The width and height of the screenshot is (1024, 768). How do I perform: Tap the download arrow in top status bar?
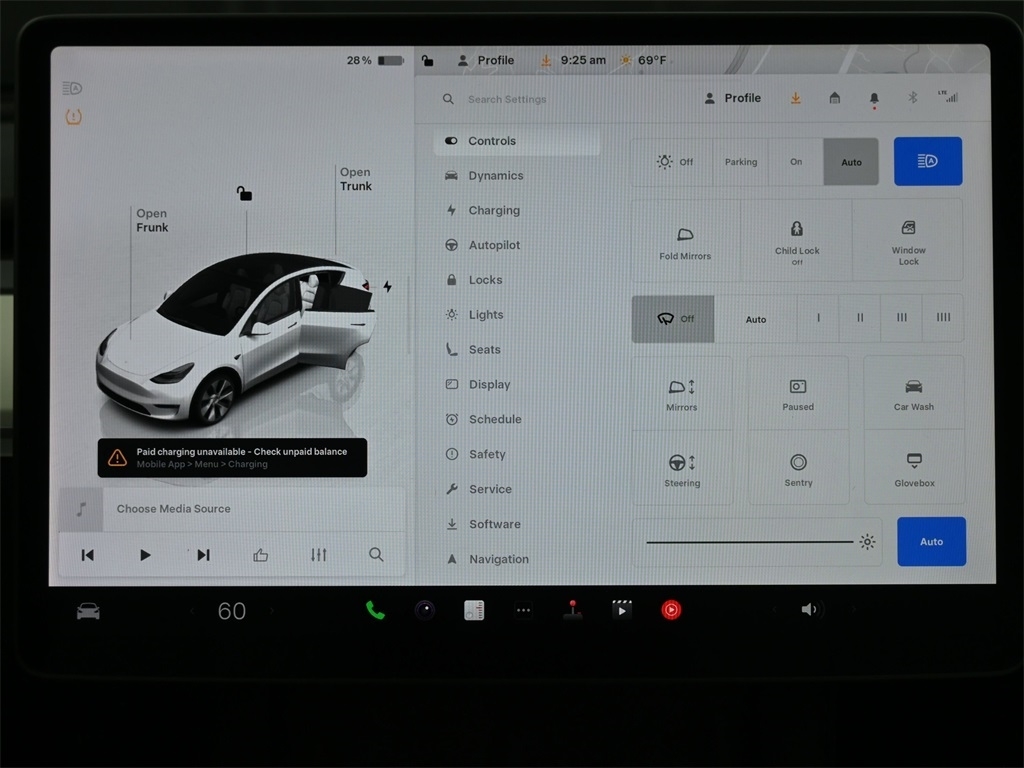pyautogui.click(x=546, y=60)
